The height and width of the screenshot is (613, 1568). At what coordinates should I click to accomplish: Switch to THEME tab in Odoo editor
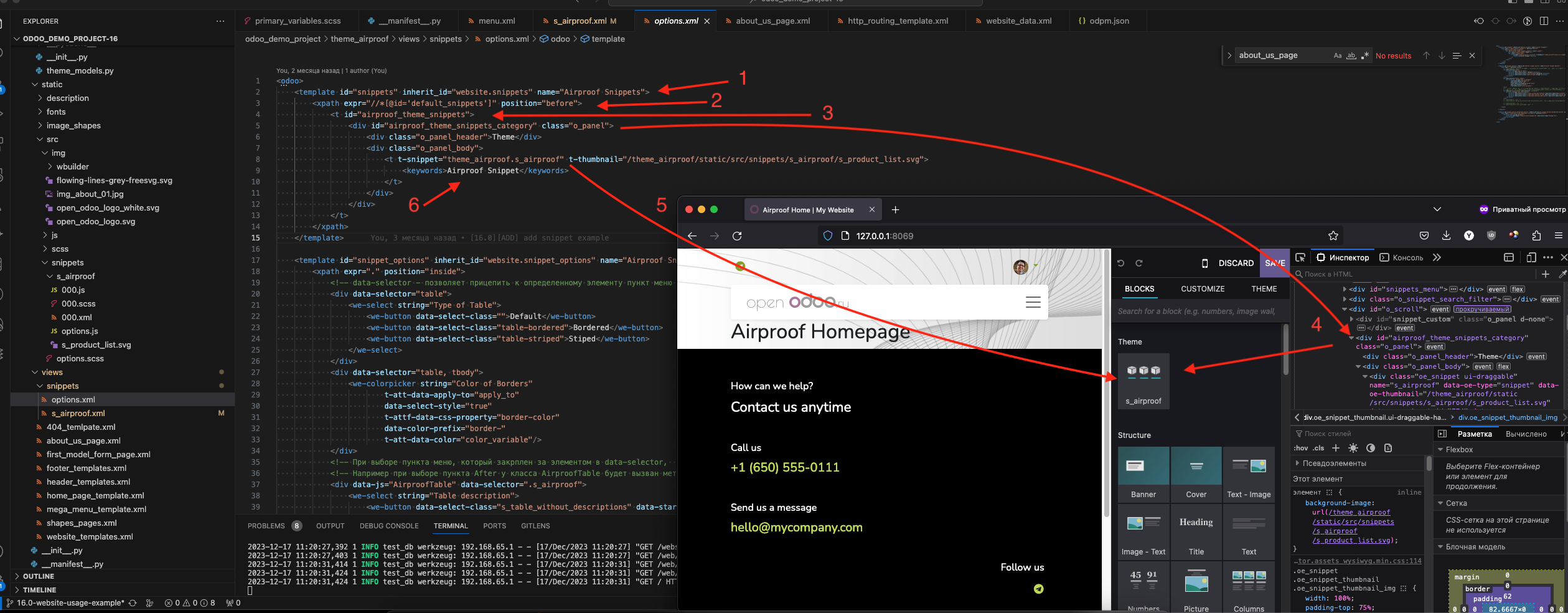[1264, 289]
